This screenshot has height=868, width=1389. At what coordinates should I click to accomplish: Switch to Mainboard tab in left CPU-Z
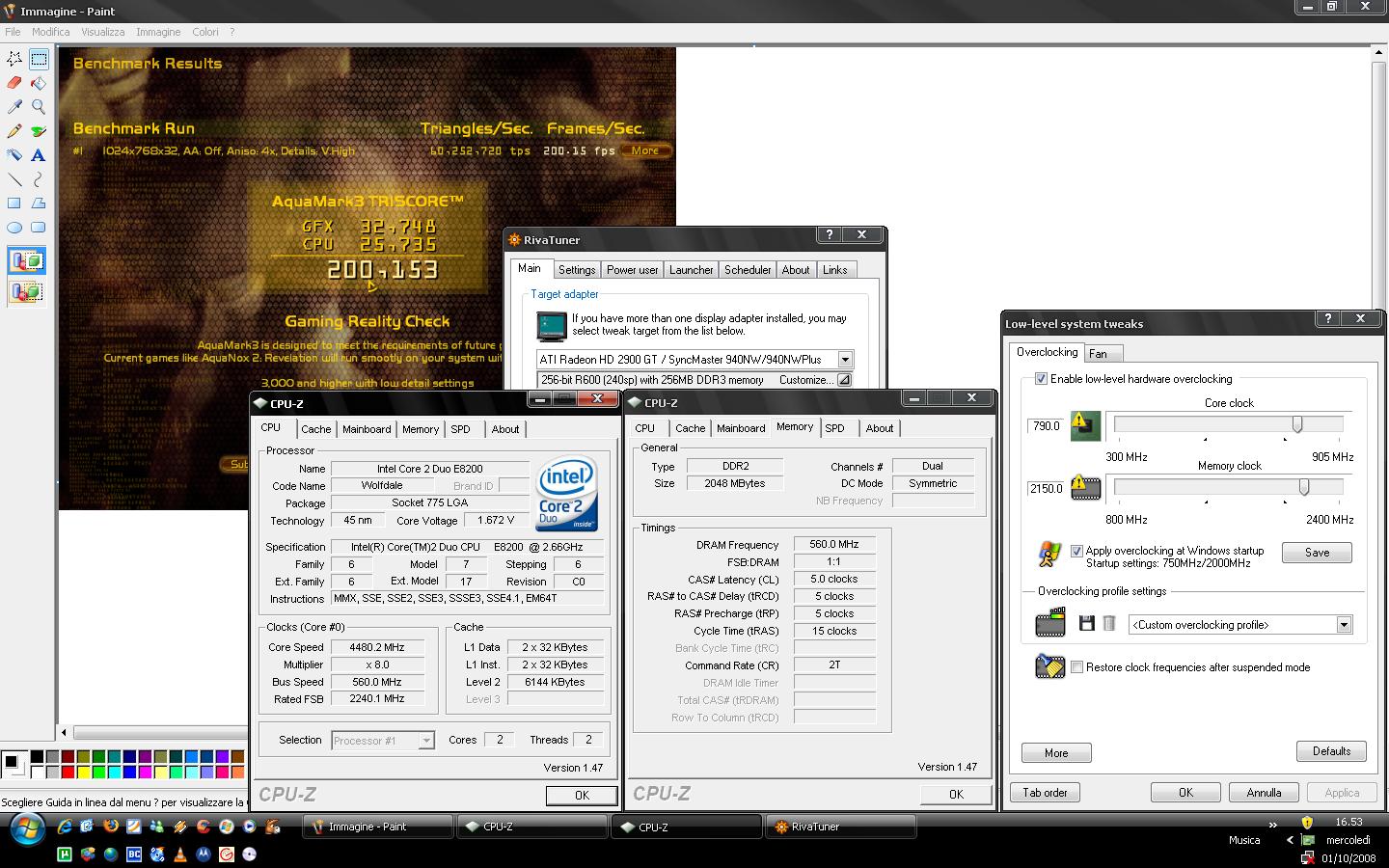(x=367, y=429)
